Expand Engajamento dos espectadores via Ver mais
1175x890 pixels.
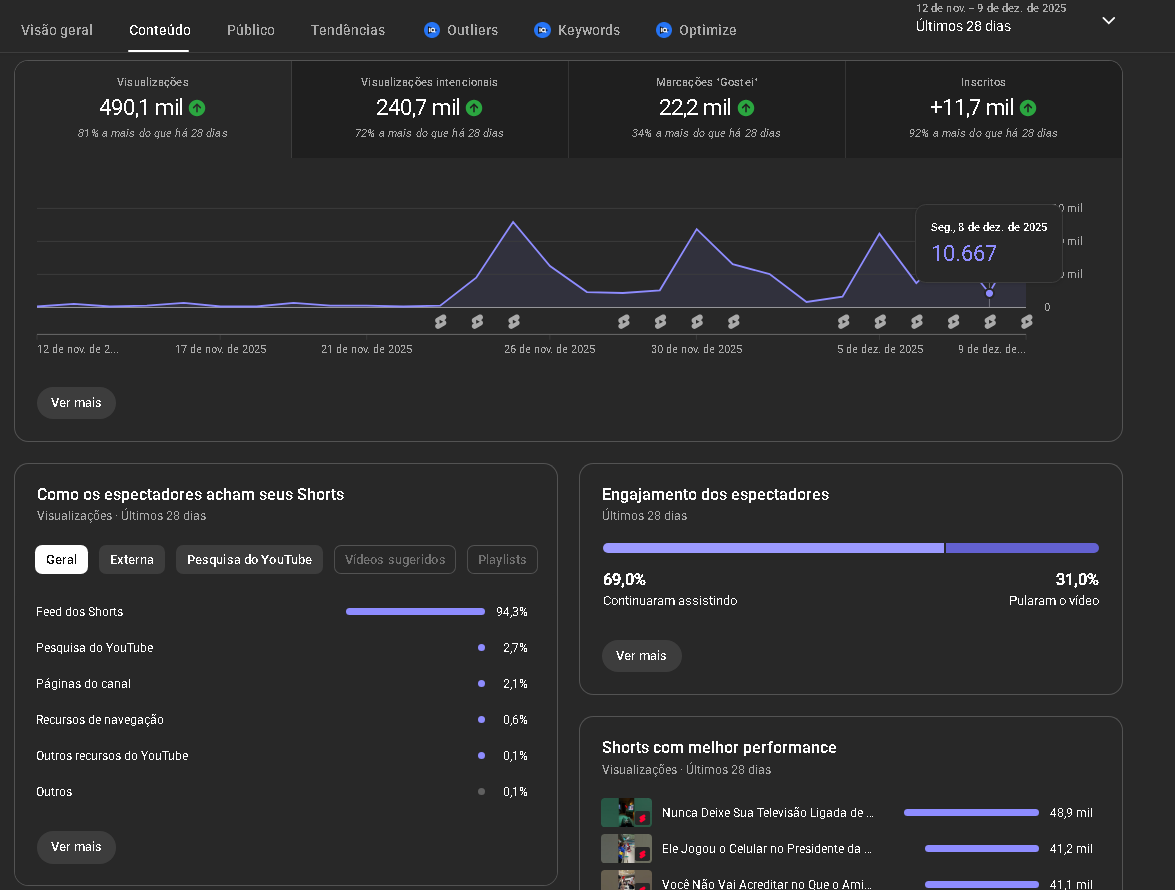coord(641,656)
